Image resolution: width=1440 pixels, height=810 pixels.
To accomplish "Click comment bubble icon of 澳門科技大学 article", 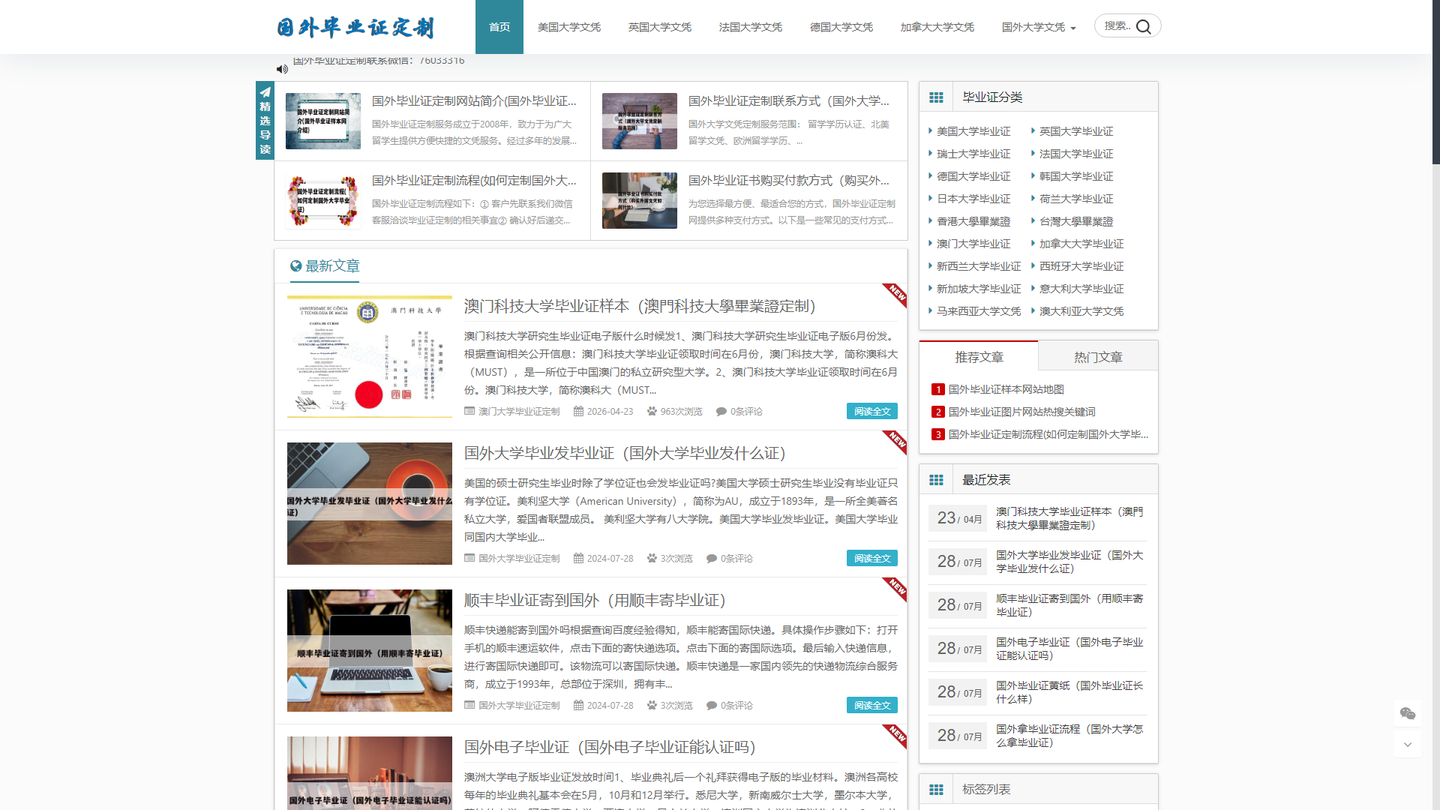I will [x=721, y=411].
